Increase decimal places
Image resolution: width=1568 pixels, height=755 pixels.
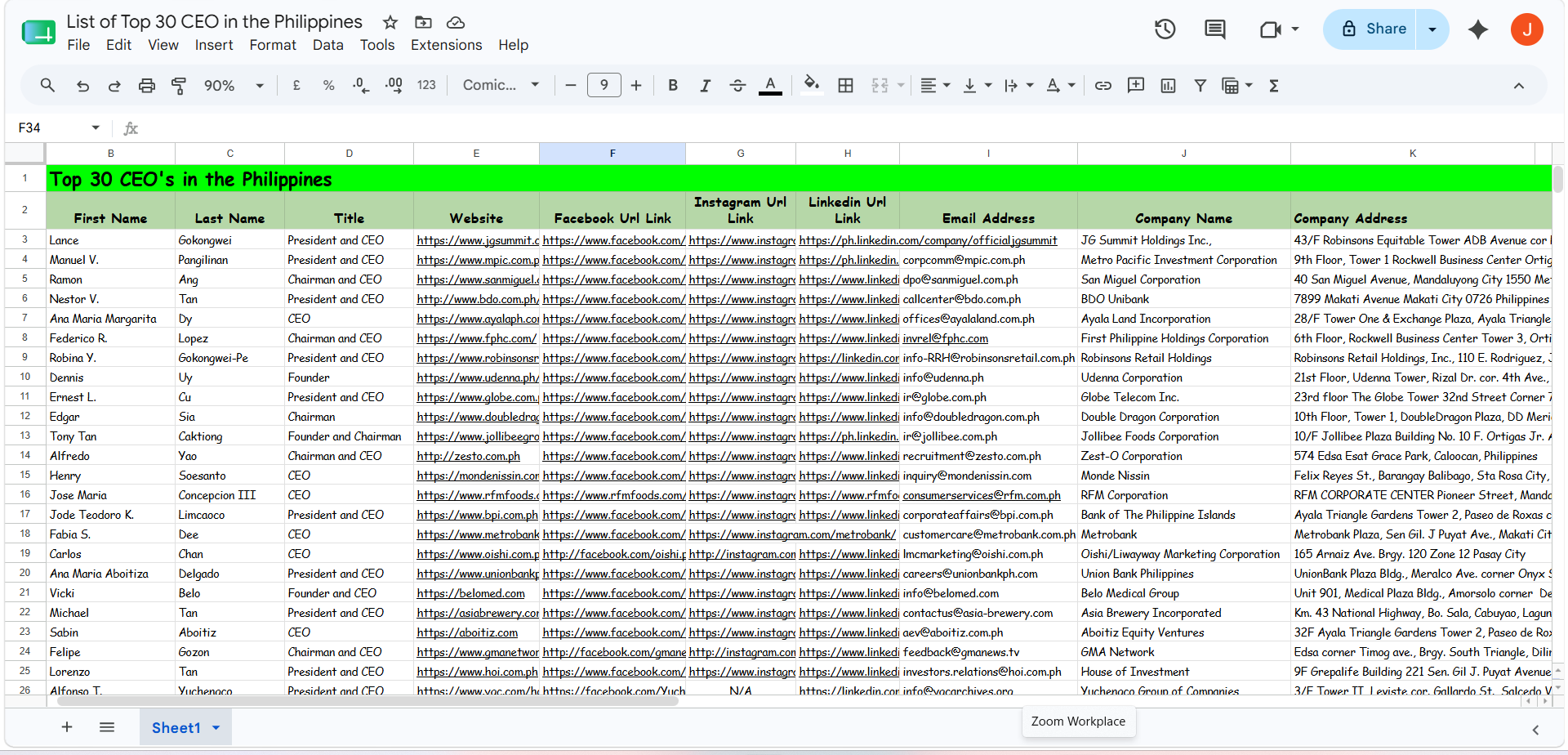pyautogui.click(x=394, y=85)
